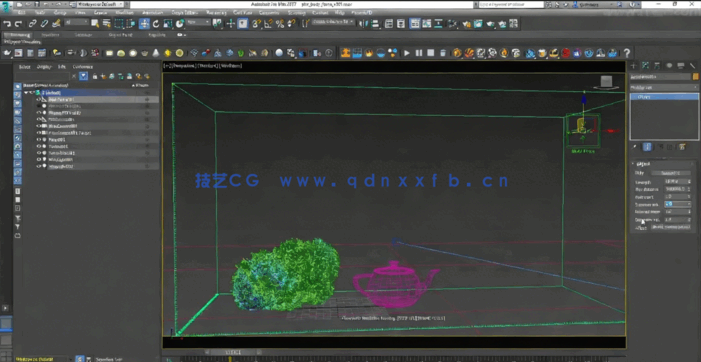Switch to the Create command panel tab
Image resolution: width=701 pixels, height=362 pixels.
point(633,66)
